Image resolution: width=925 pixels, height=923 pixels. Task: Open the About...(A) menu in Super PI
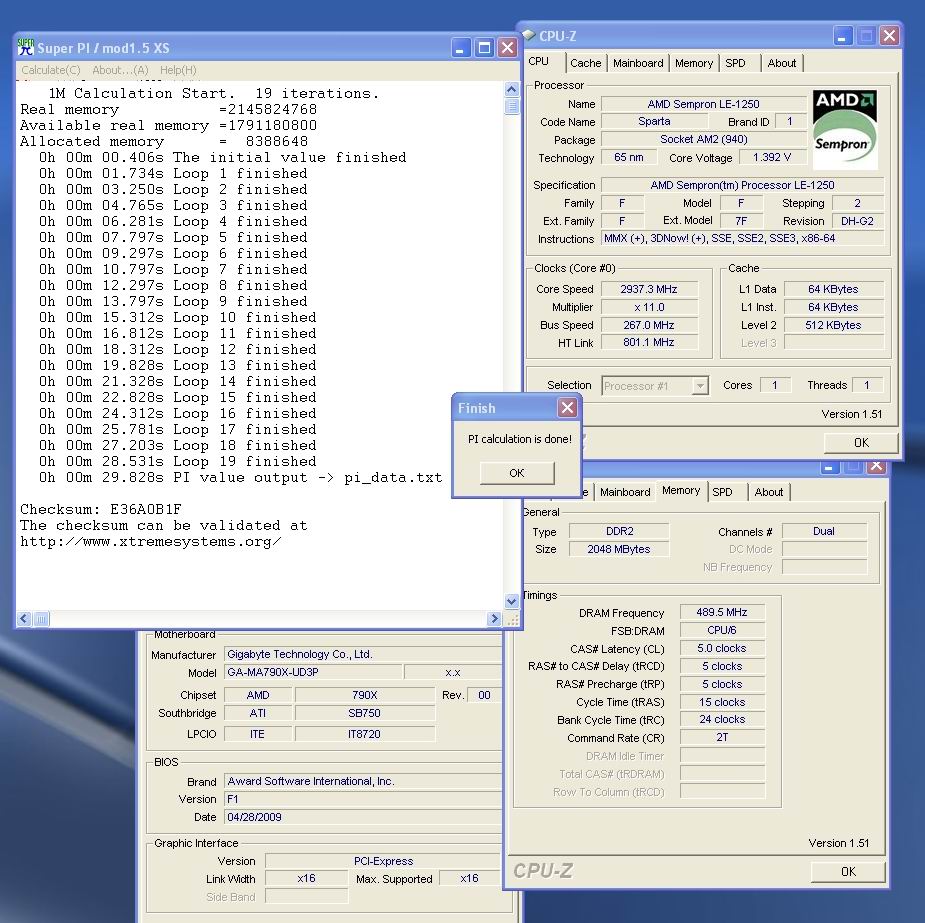click(x=120, y=70)
